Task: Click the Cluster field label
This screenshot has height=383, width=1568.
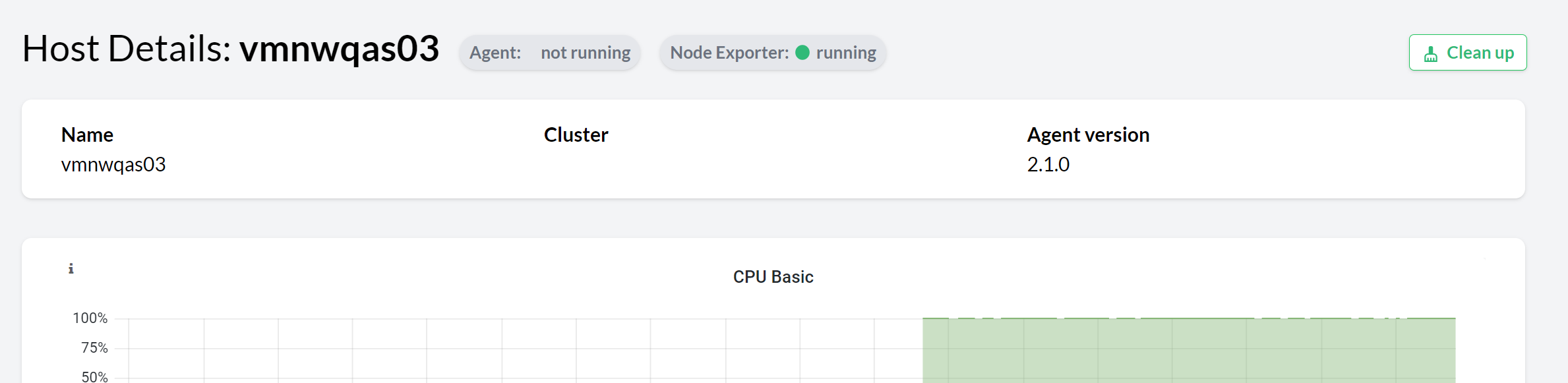Action: point(576,134)
